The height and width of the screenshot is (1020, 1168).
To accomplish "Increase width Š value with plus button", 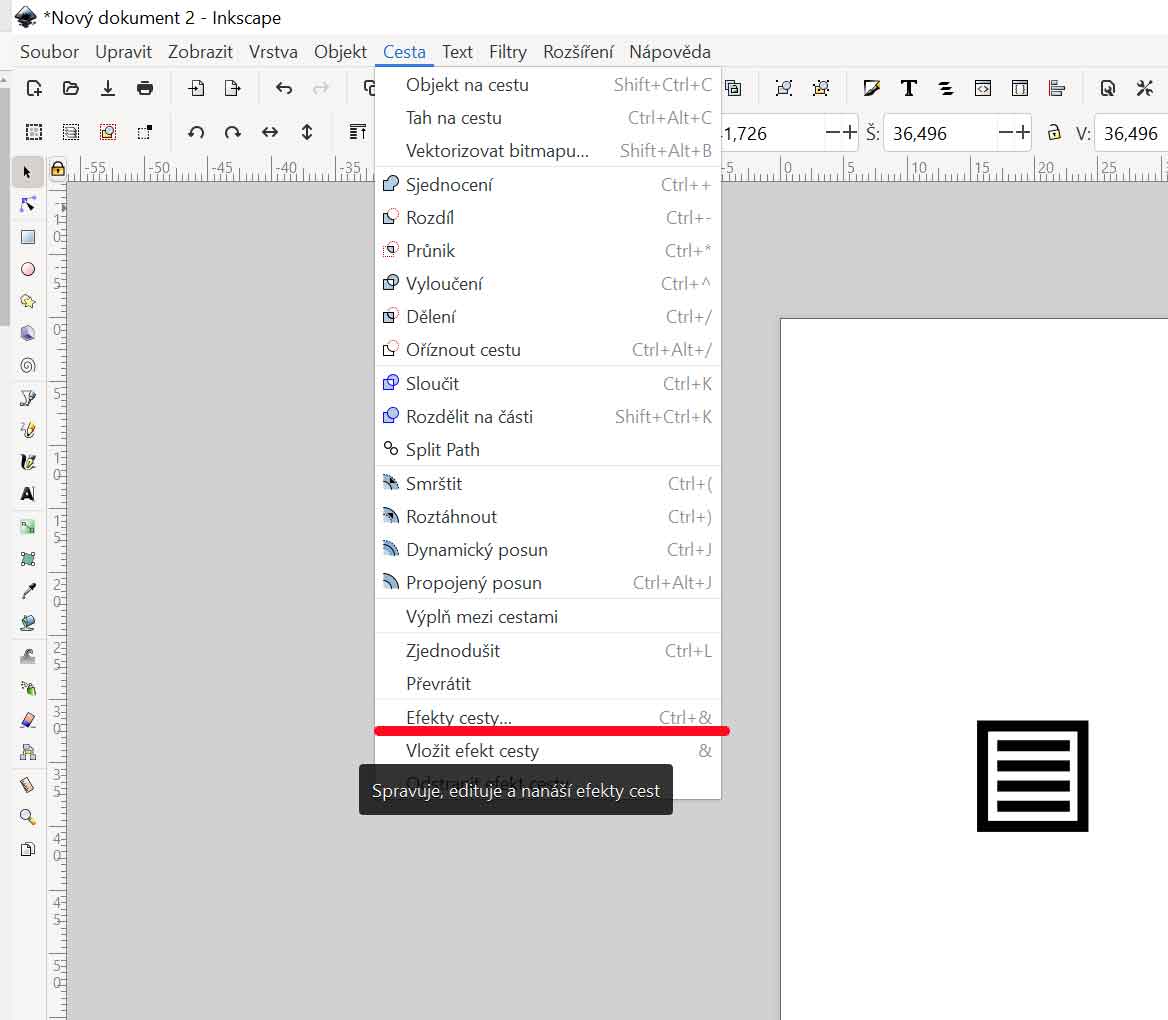I will pos(1022,132).
